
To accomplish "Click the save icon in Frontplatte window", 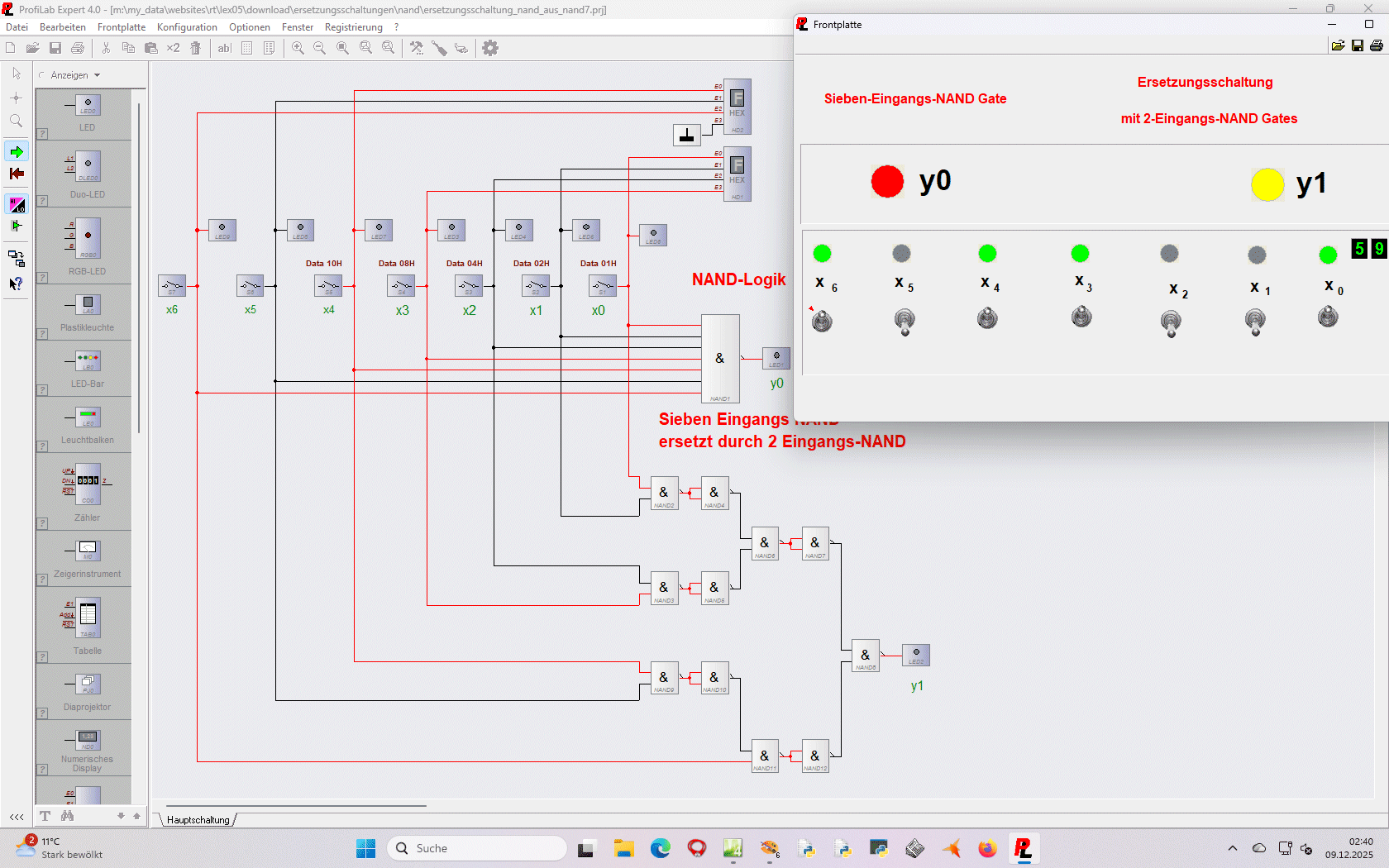I will (1357, 45).
